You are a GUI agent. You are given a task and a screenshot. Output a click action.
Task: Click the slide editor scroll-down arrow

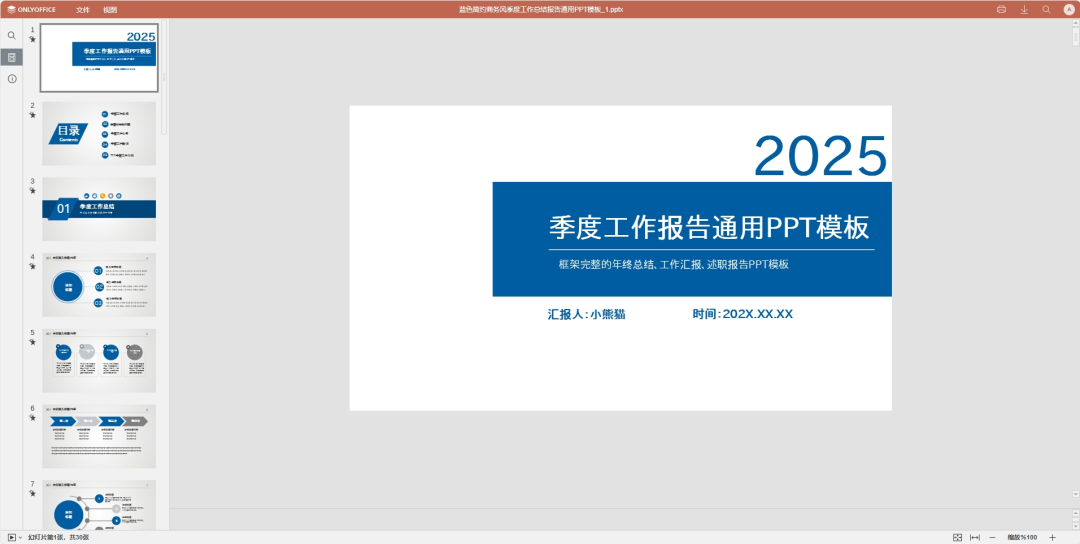click(1075, 494)
